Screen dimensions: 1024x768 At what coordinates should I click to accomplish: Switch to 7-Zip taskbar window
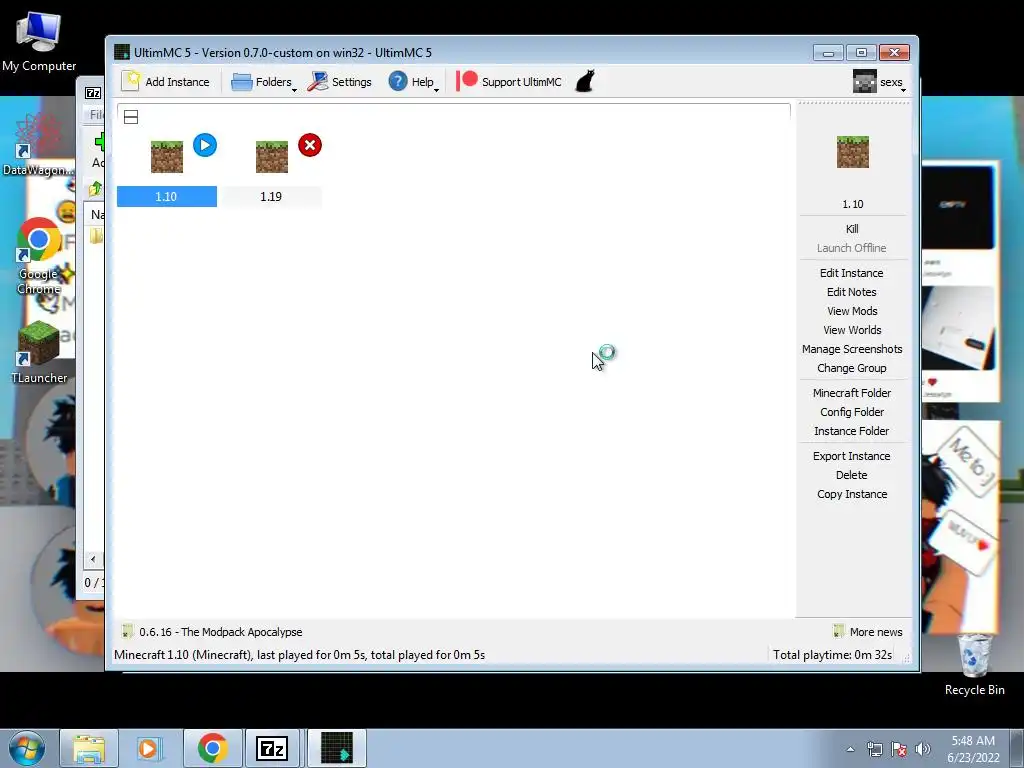(x=272, y=748)
